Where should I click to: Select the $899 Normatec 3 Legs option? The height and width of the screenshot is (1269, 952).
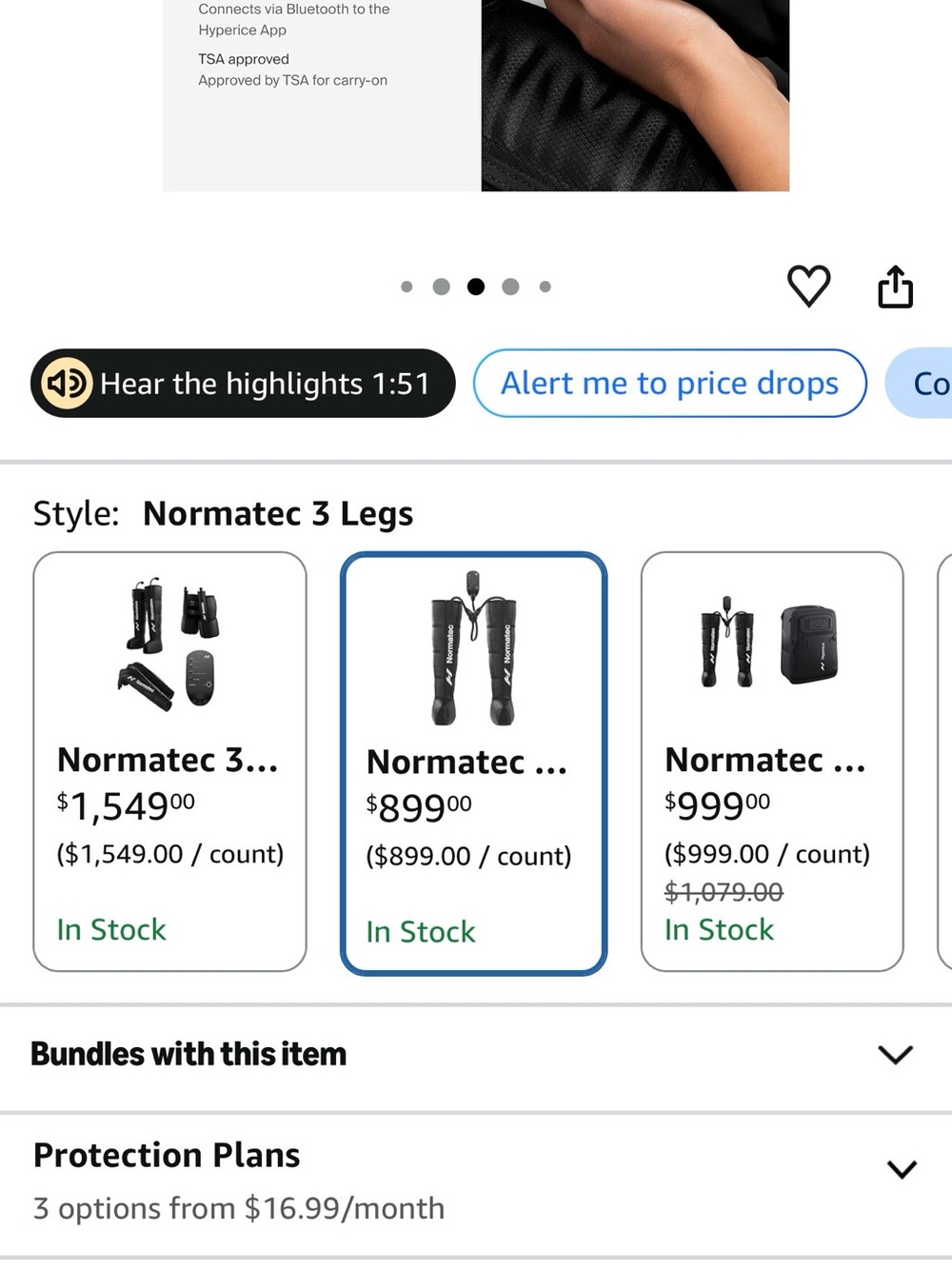click(473, 763)
